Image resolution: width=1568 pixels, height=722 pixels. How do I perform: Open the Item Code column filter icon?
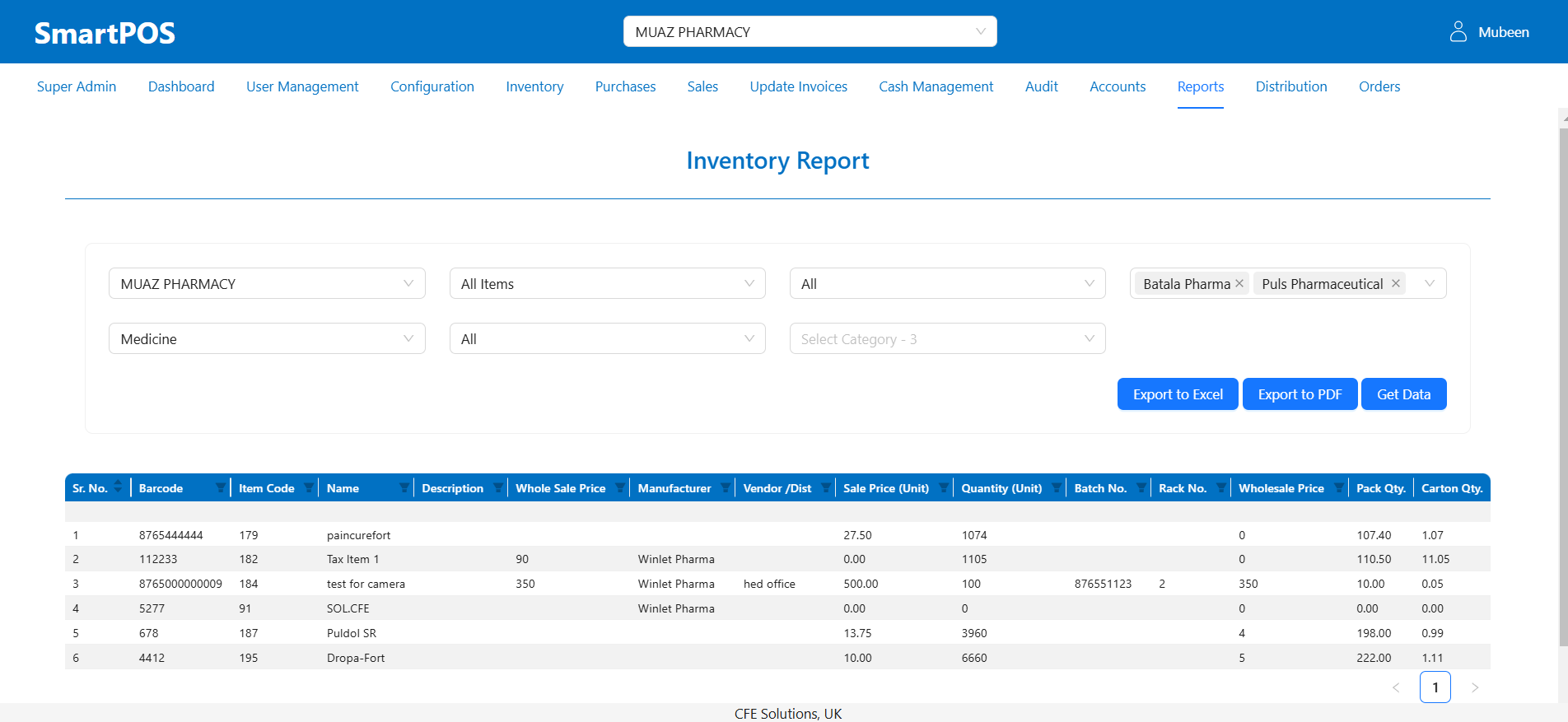click(x=309, y=487)
